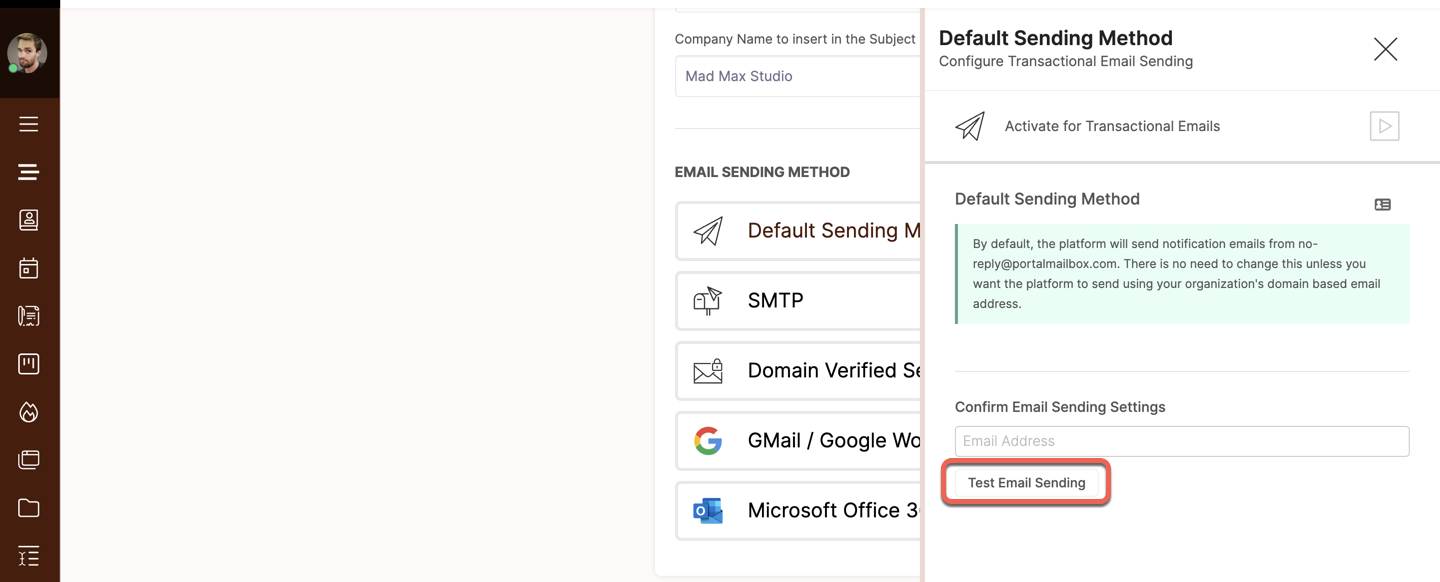Open the kanban board icon in sidebar
The image size is (1440, 582).
pyautogui.click(x=29, y=364)
